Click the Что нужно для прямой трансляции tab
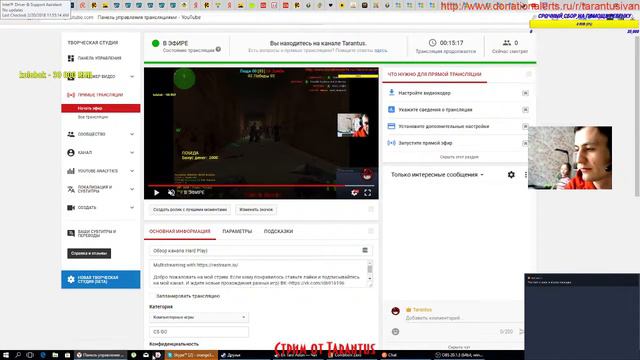640x360 pixels. (434, 74)
